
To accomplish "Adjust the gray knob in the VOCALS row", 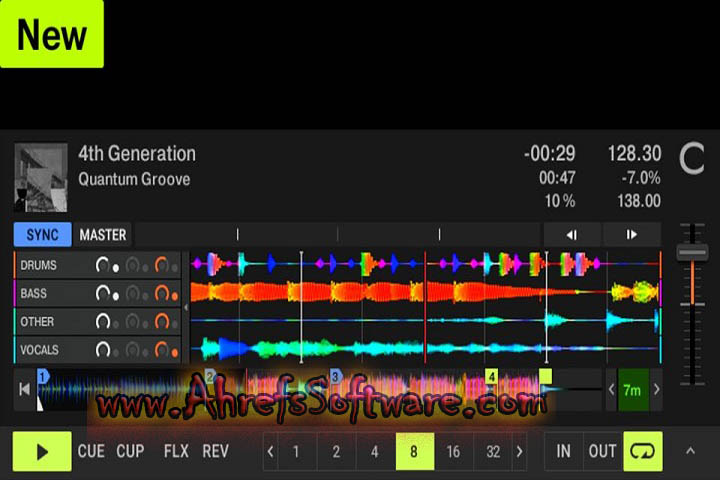I will (x=132, y=350).
